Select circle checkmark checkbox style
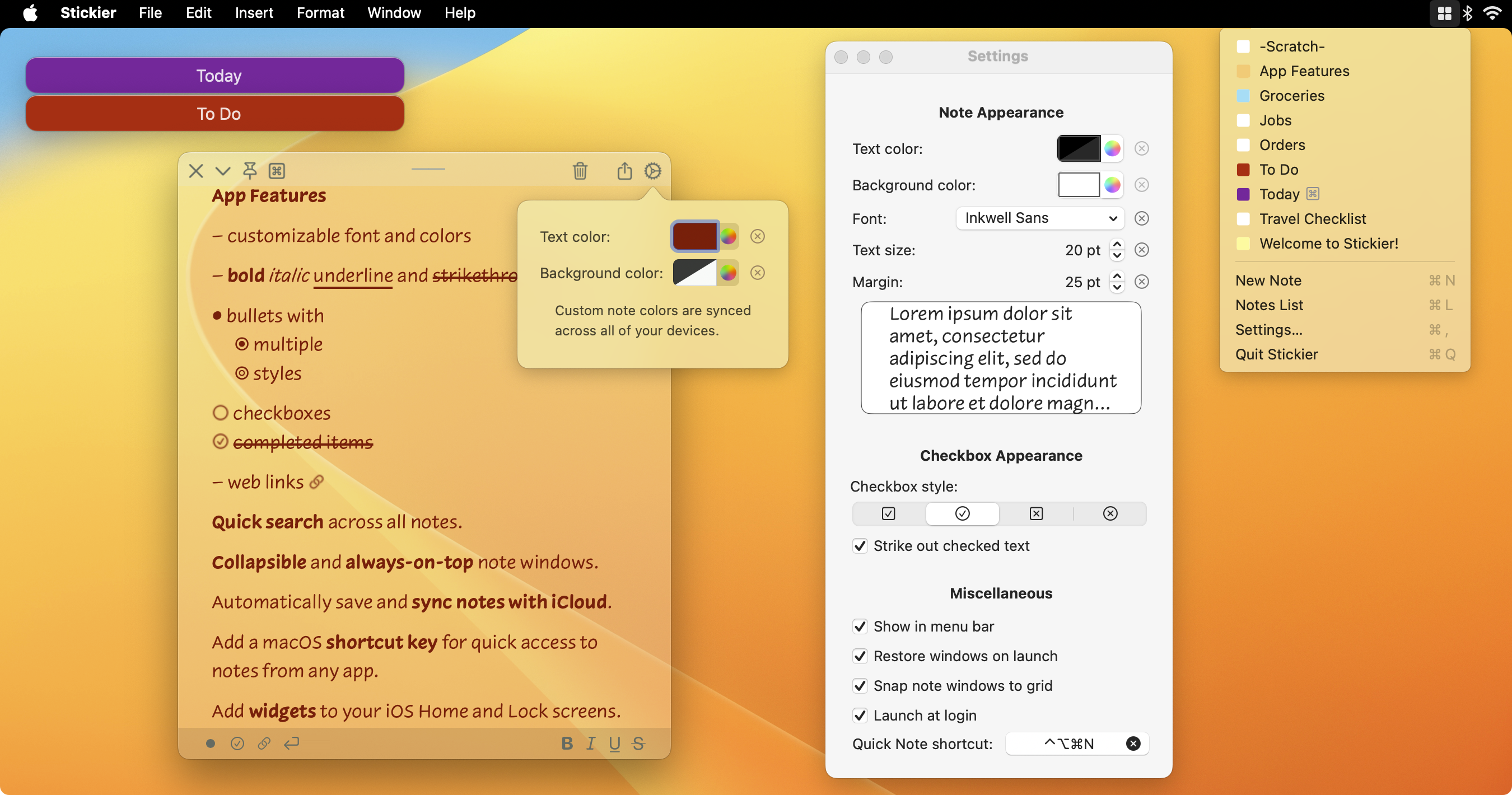Image resolution: width=1512 pixels, height=795 pixels. 963,513
